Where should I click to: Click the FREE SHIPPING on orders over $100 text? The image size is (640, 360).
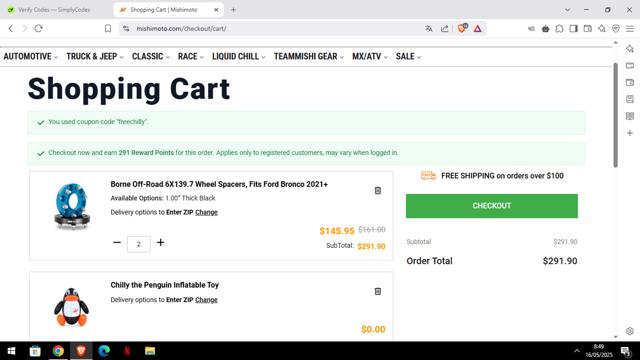[x=502, y=176]
